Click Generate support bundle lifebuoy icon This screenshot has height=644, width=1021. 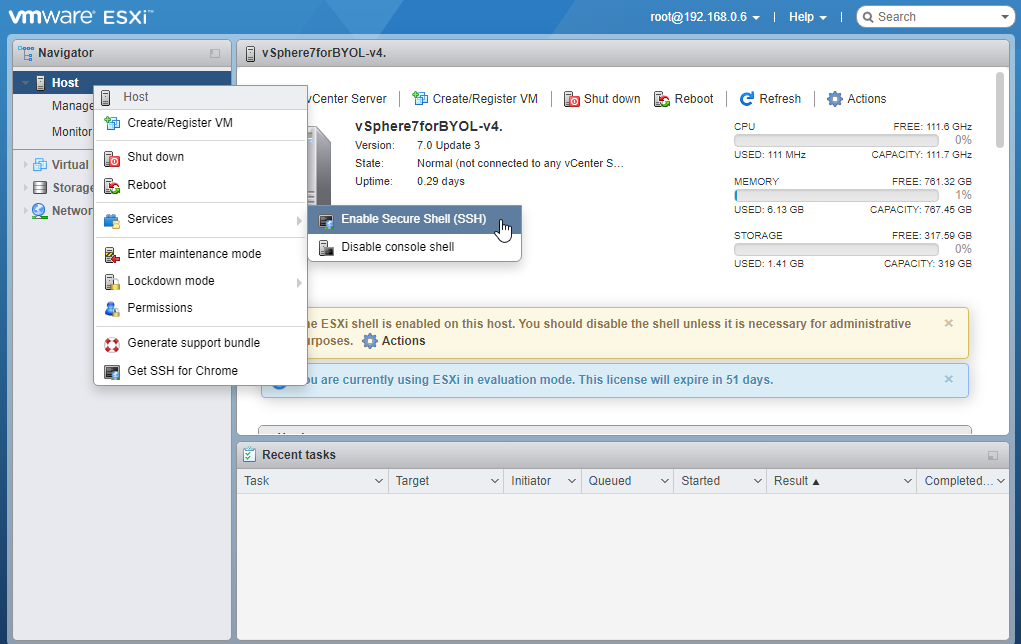[x=112, y=343]
